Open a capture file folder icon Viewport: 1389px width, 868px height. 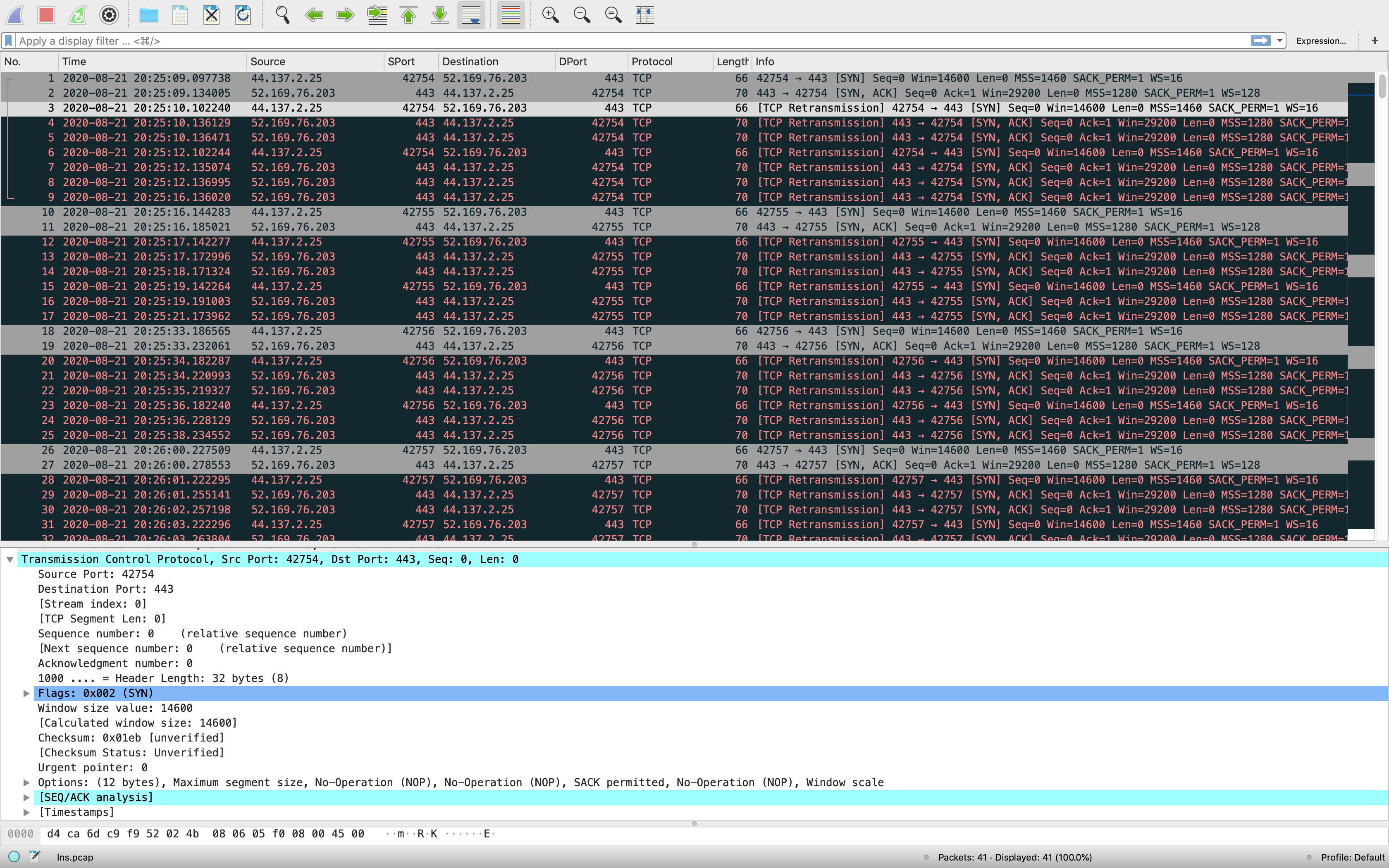[x=149, y=15]
